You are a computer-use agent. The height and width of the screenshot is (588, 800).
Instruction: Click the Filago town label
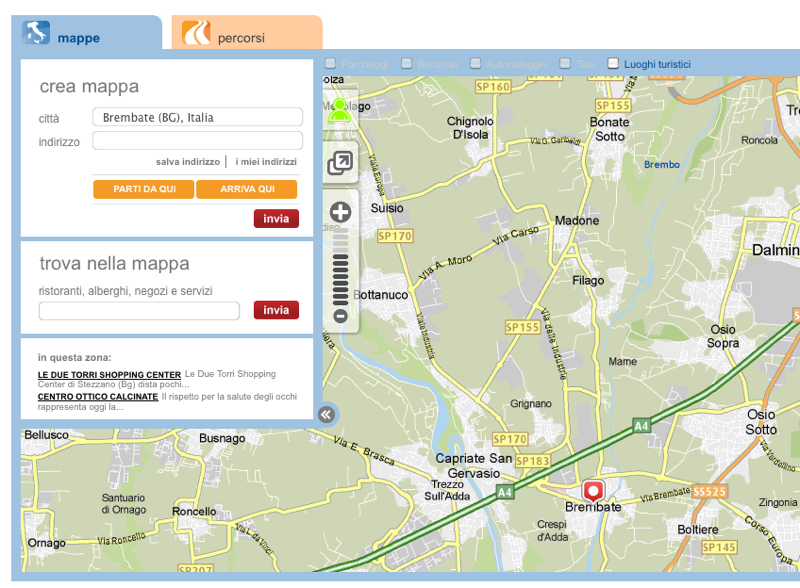pos(588,280)
